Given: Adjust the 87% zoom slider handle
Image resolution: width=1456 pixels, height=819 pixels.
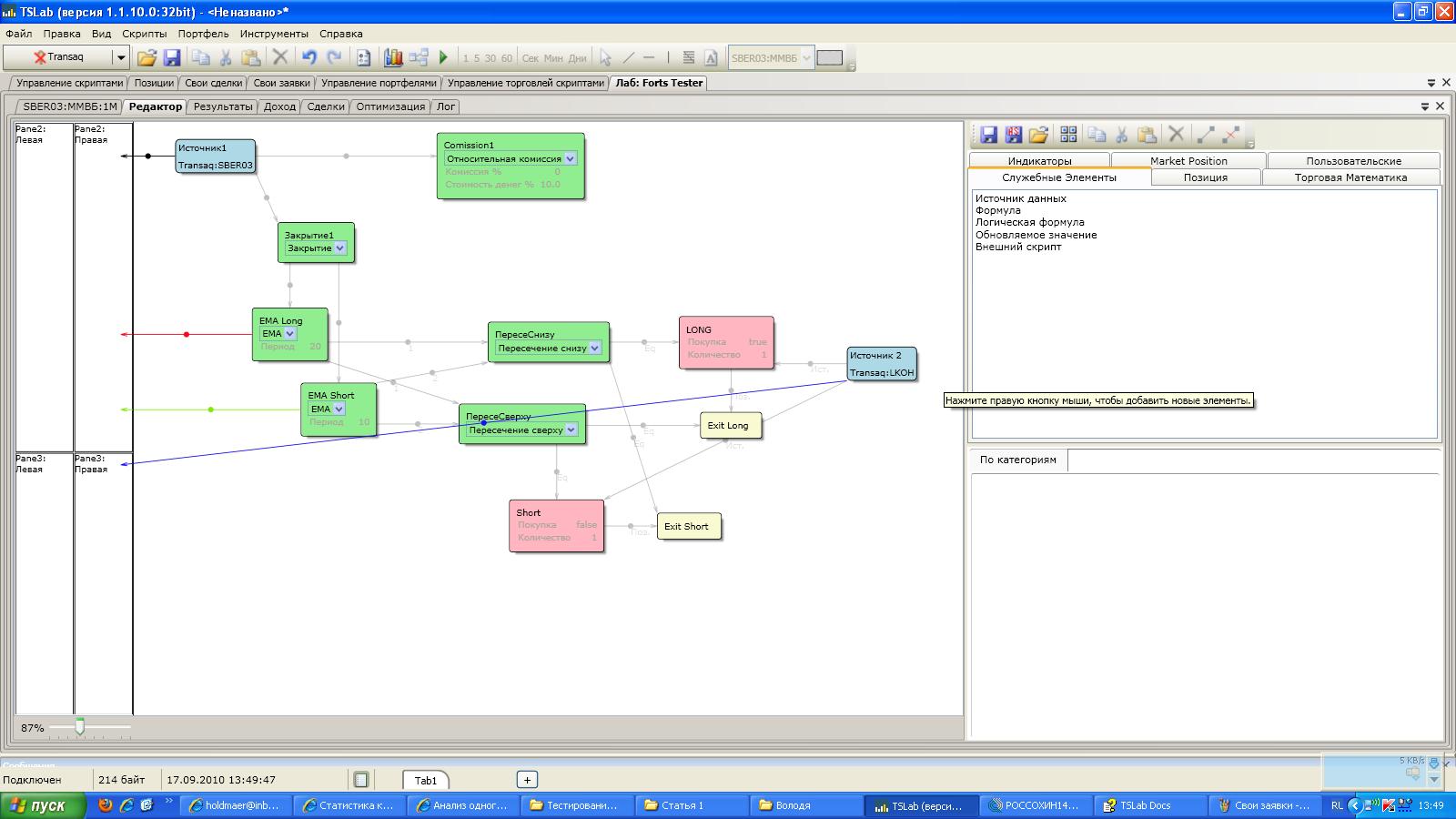Looking at the screenshot, I should coord(80,727).
